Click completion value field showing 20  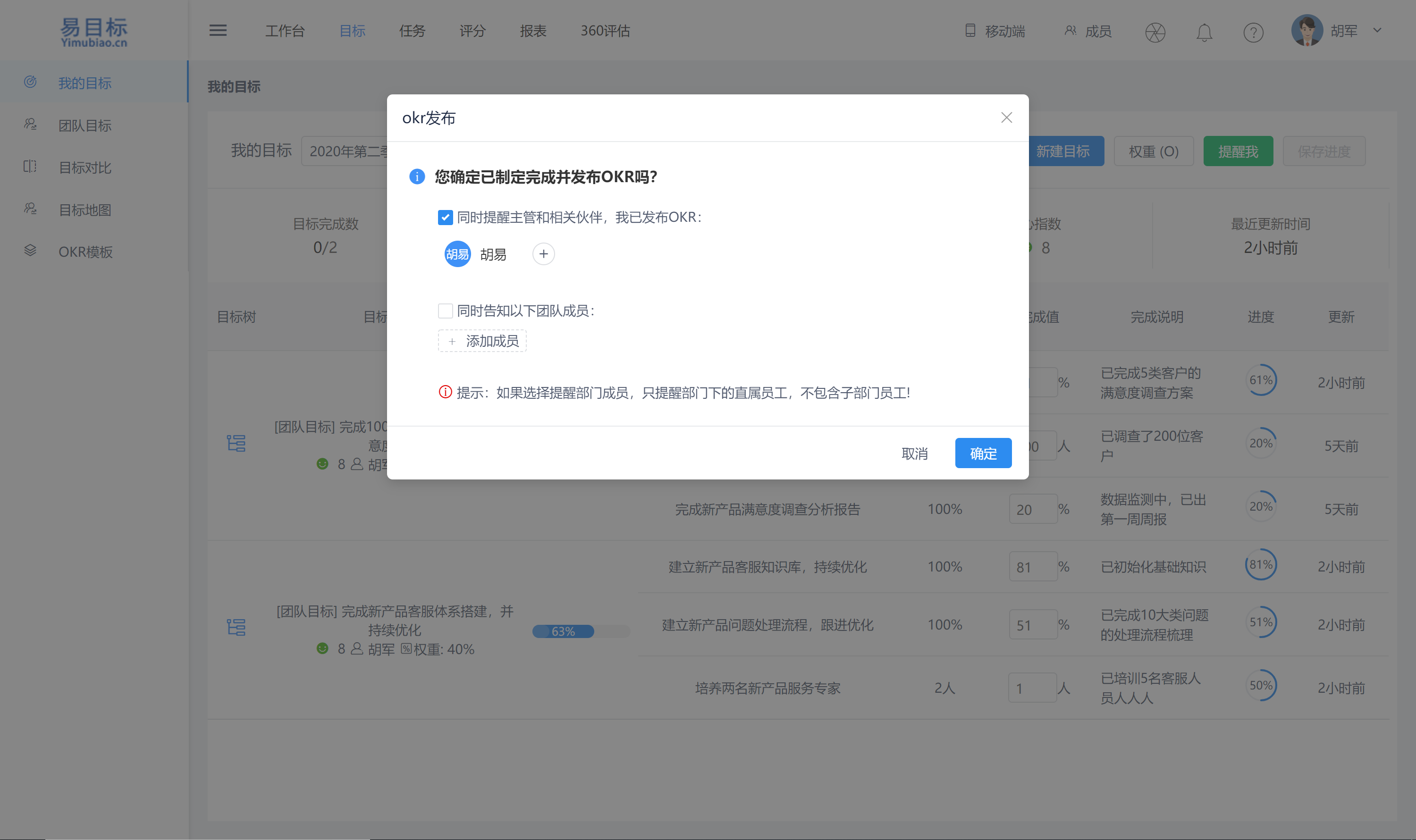(x=1033, y=510)
